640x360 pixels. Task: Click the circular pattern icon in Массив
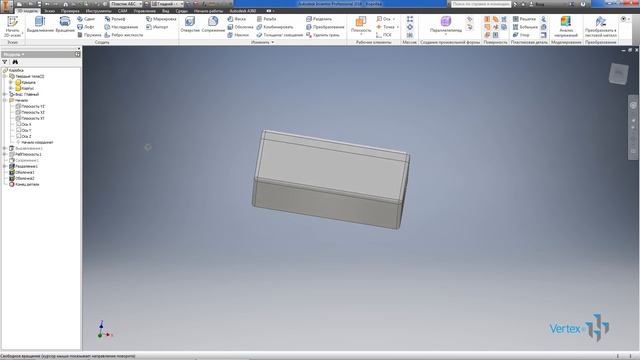410,27
